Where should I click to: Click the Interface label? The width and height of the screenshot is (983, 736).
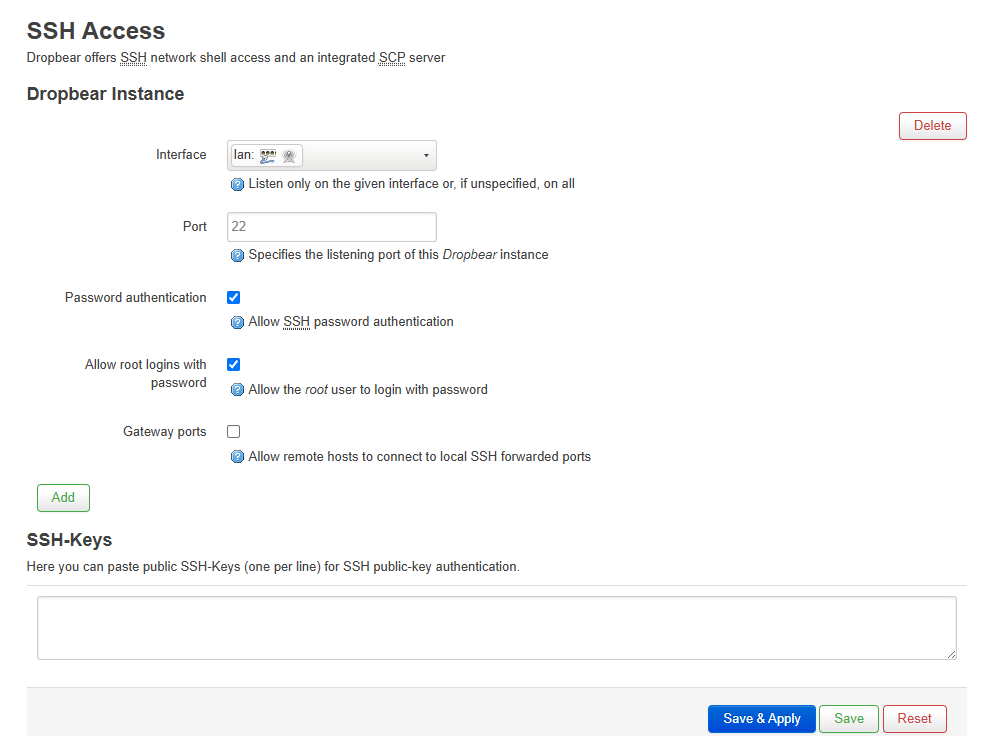click(x=181, y=155)
